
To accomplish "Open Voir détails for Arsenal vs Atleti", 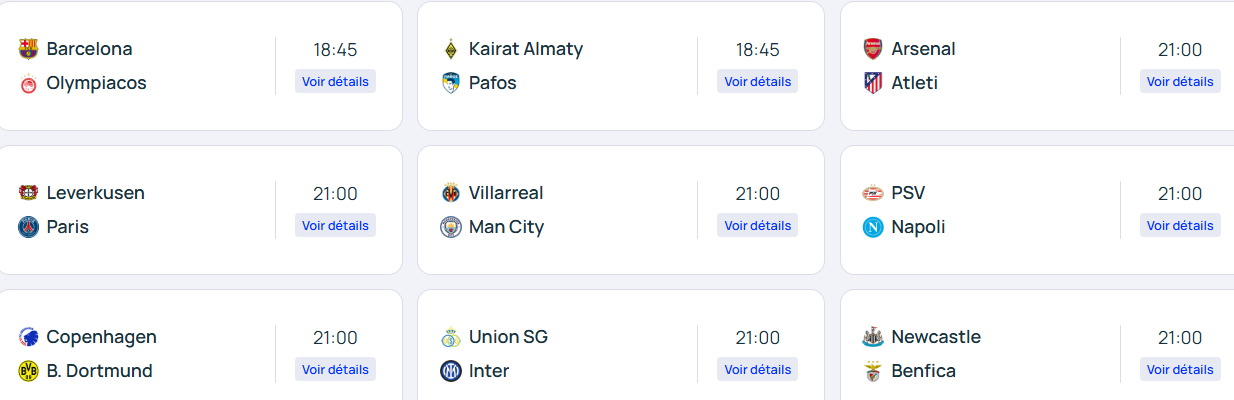I will [1180, 82].
